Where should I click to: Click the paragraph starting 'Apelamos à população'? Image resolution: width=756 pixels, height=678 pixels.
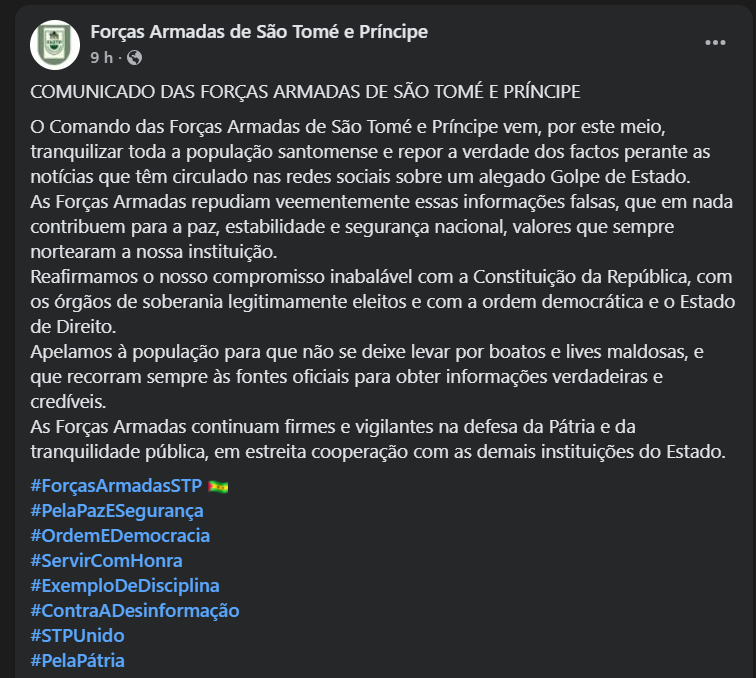click(x=360, y=376)
